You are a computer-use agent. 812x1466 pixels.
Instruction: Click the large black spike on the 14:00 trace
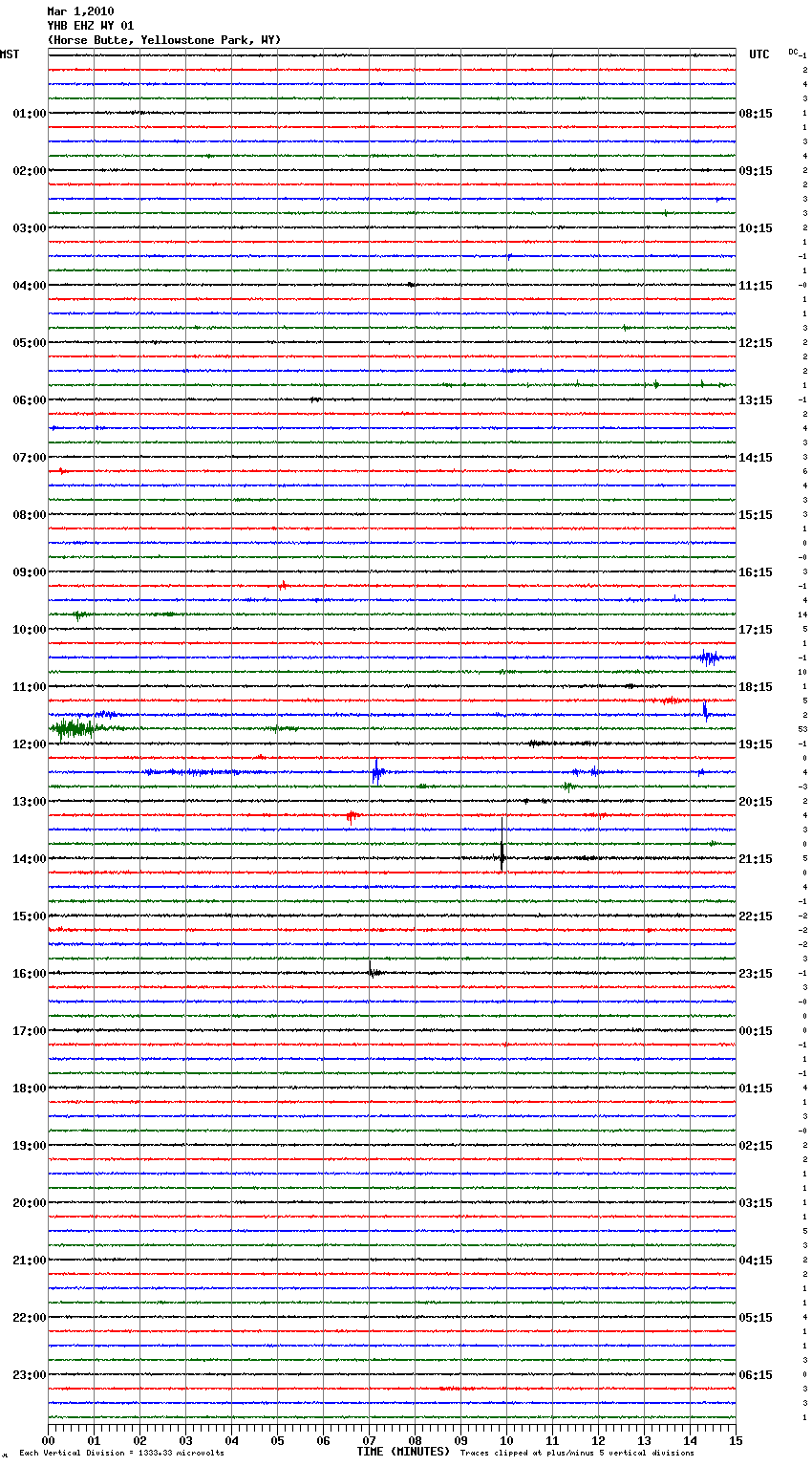[x=502, y=845]
